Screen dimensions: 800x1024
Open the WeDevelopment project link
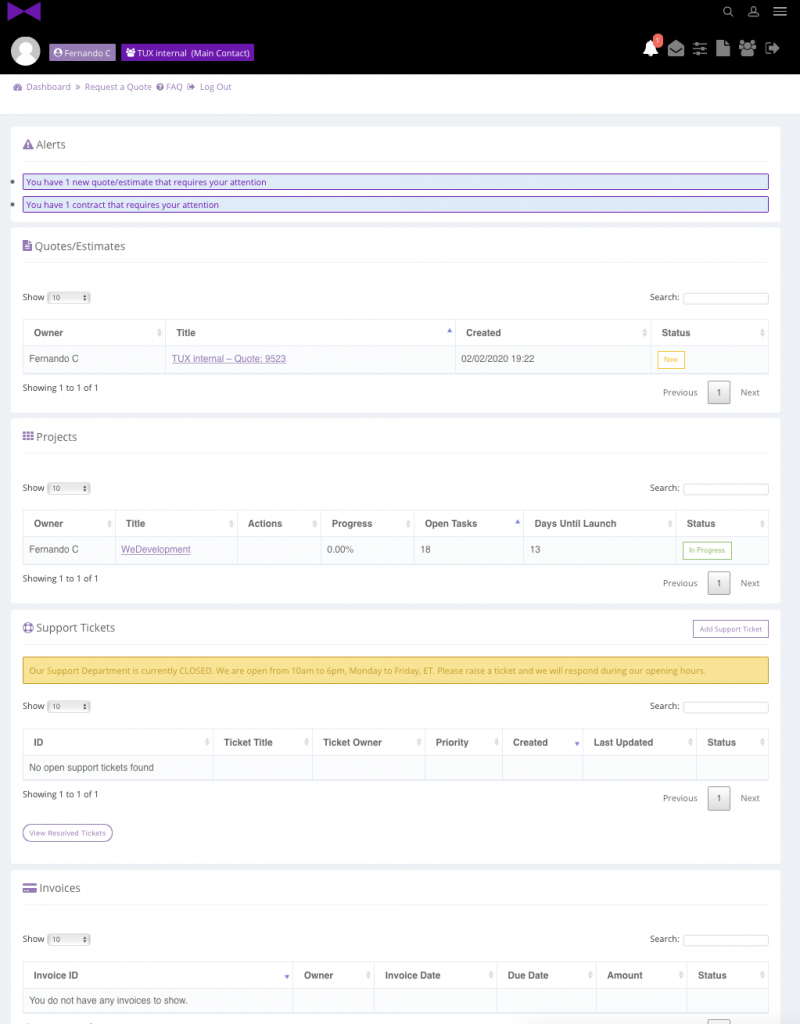click(155, 549)
